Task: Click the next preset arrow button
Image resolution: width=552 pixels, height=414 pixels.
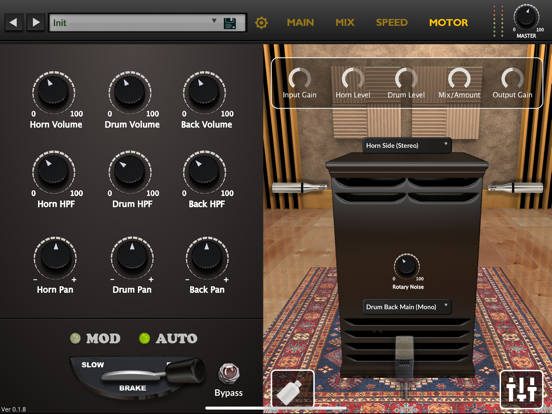Action: [x=36, y=23]
